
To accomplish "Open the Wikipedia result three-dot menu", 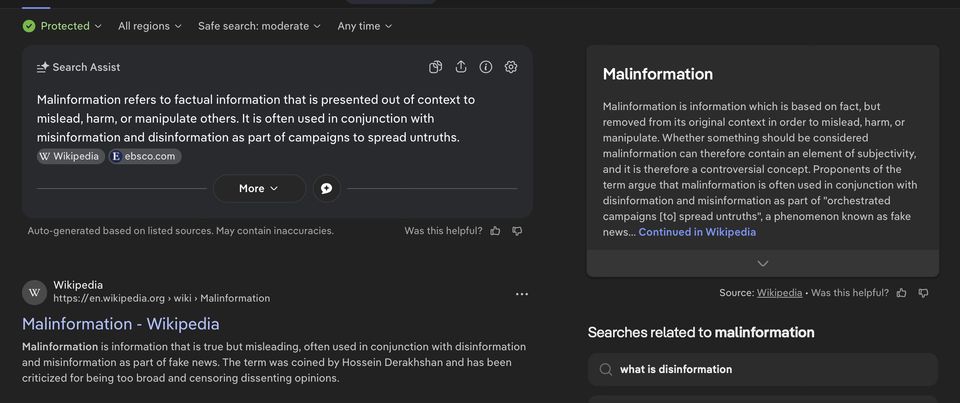I will (522, 294).
